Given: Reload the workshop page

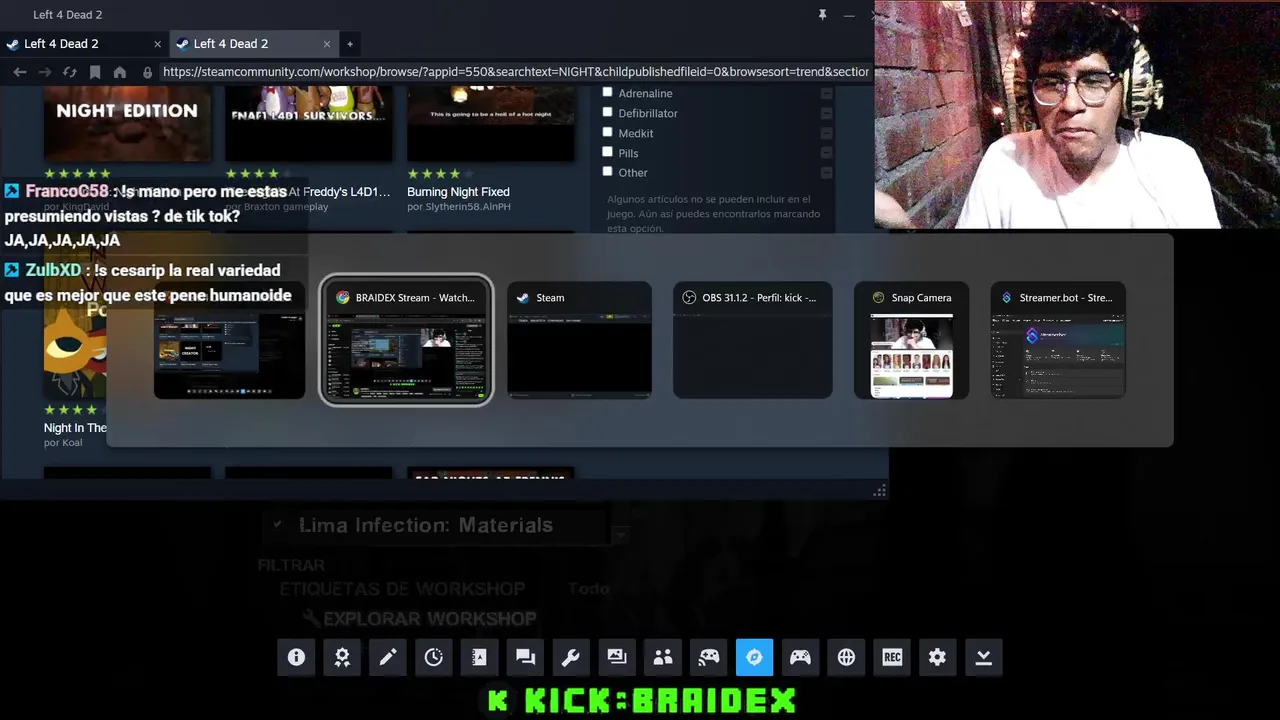Looking at the screenshot, I should coord(70,72).
